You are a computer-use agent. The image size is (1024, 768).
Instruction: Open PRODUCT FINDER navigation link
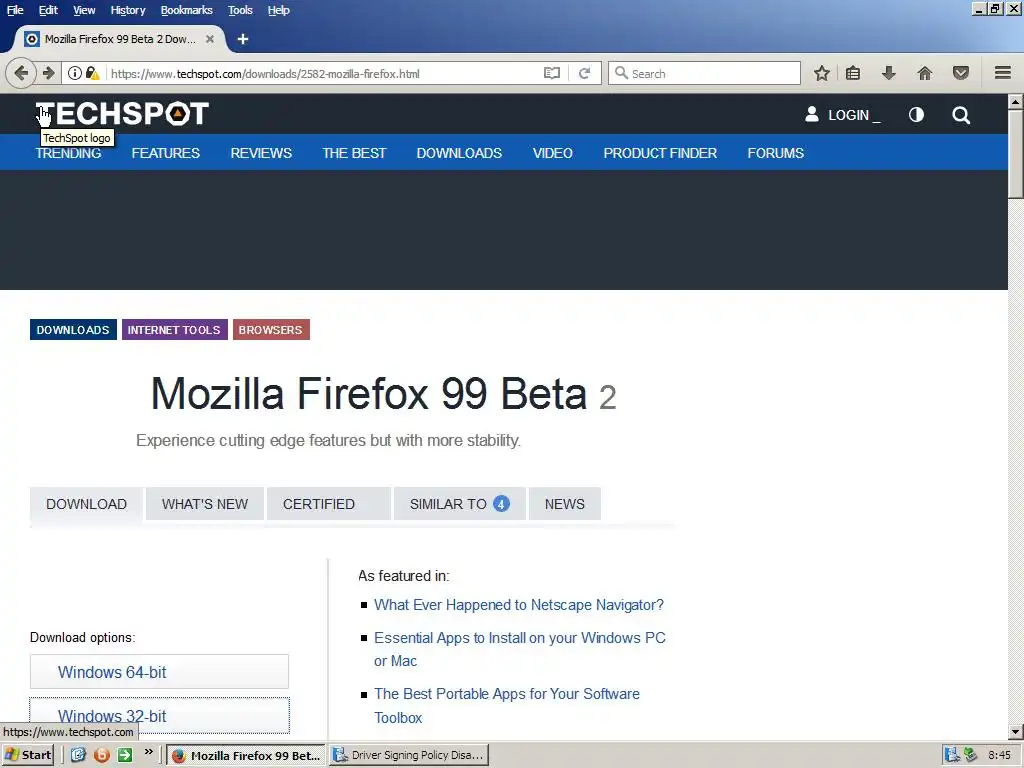(660, 153)
